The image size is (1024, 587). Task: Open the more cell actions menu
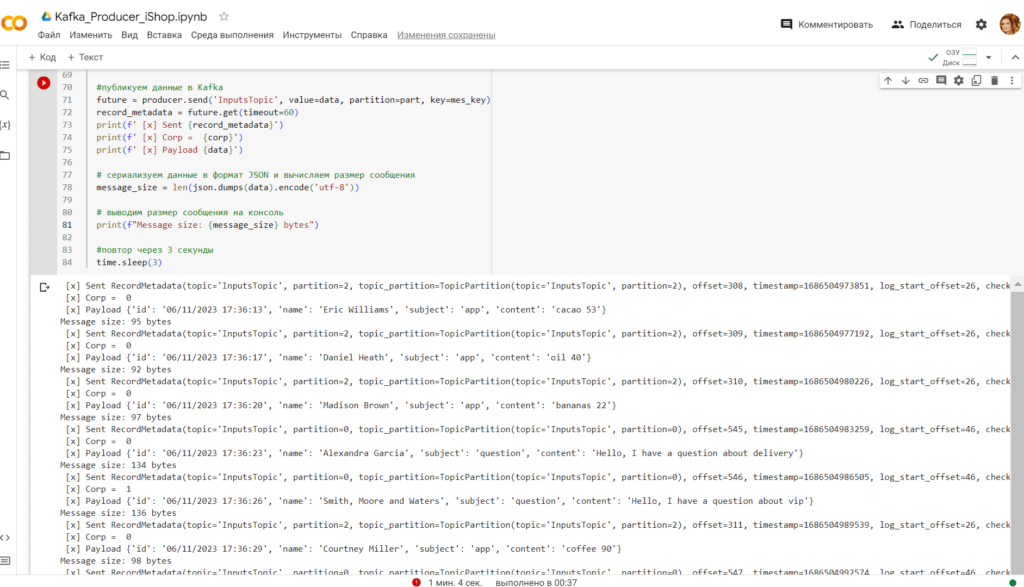1012,81
